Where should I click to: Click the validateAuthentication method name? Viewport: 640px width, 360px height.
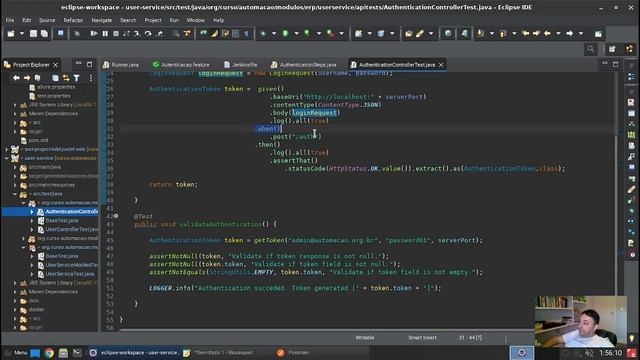click(220, 224)
